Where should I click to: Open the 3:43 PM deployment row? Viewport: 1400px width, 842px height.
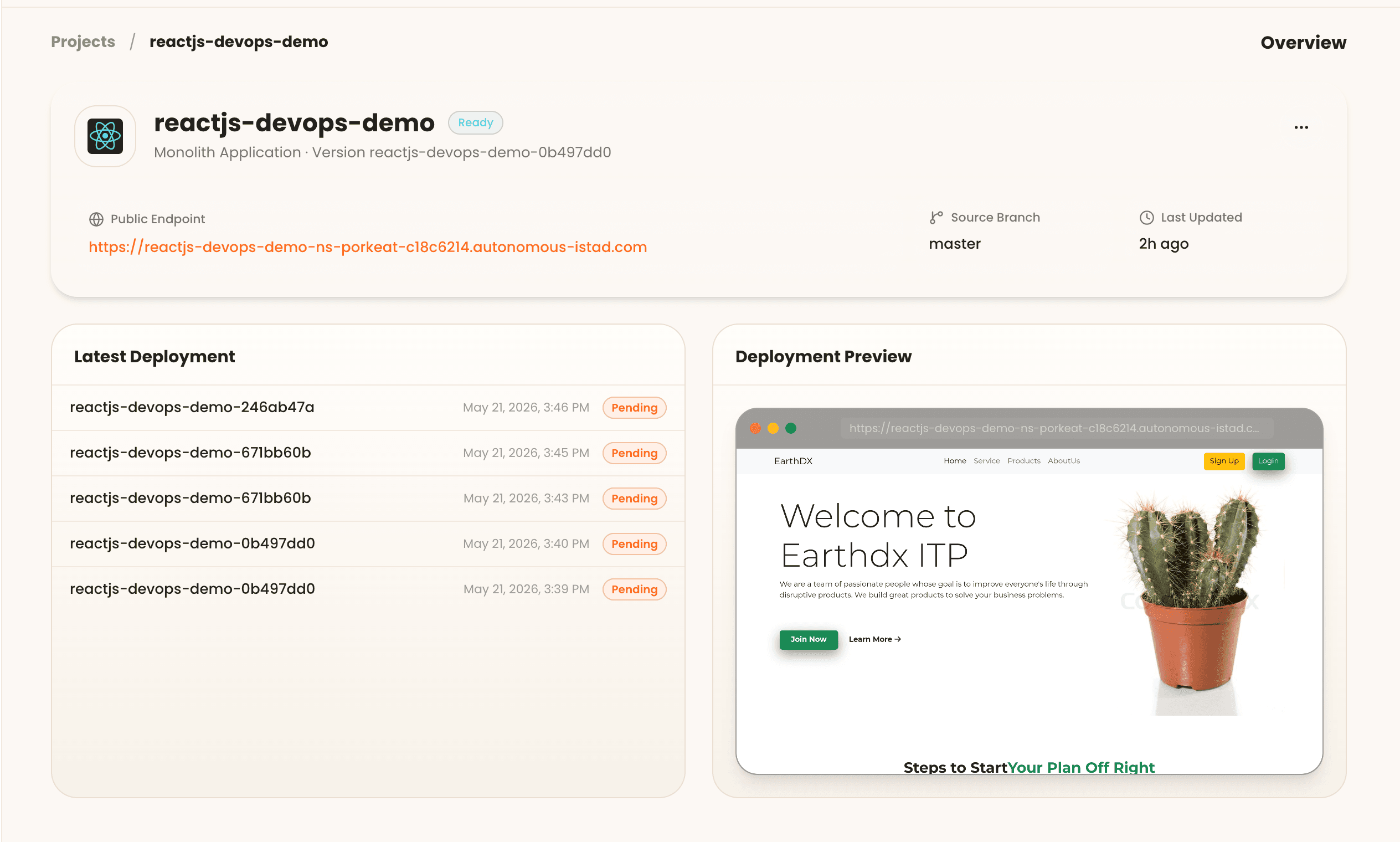click(x=368, y=498)
